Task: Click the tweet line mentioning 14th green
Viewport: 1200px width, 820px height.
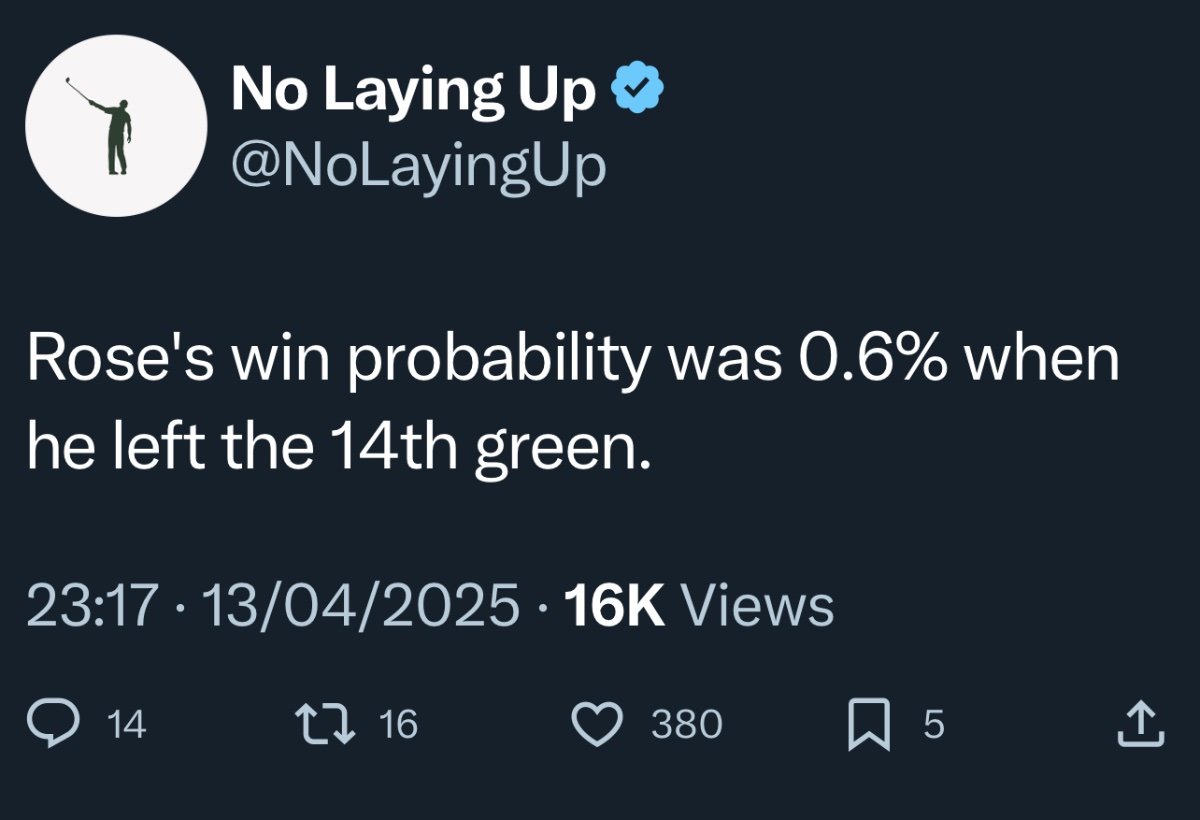Action: coord(340,447)
